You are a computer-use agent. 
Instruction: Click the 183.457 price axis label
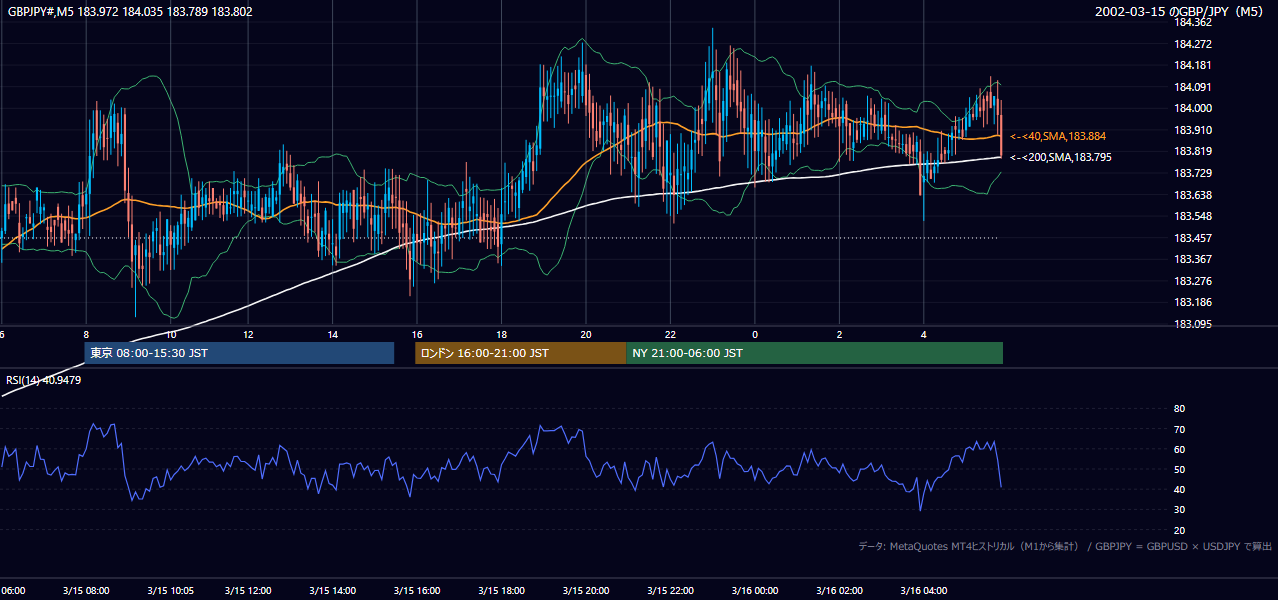point(1193,238)
